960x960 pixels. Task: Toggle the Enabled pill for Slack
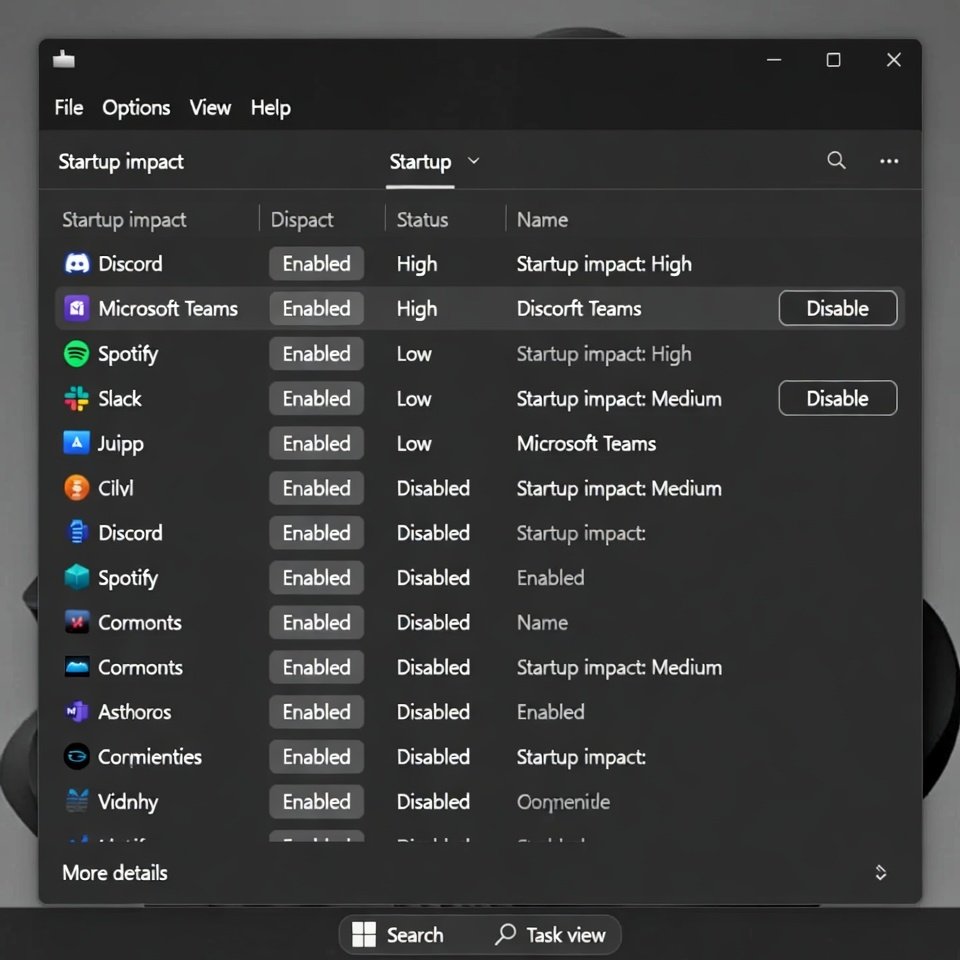point(316,399)
